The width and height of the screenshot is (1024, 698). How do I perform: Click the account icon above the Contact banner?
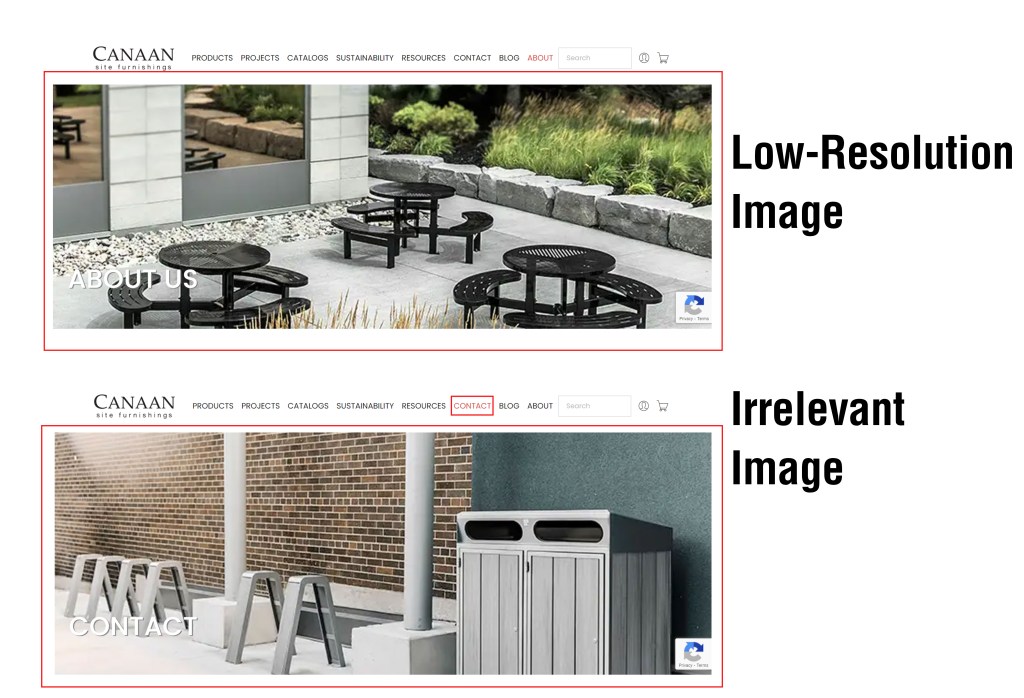(644, 406)
